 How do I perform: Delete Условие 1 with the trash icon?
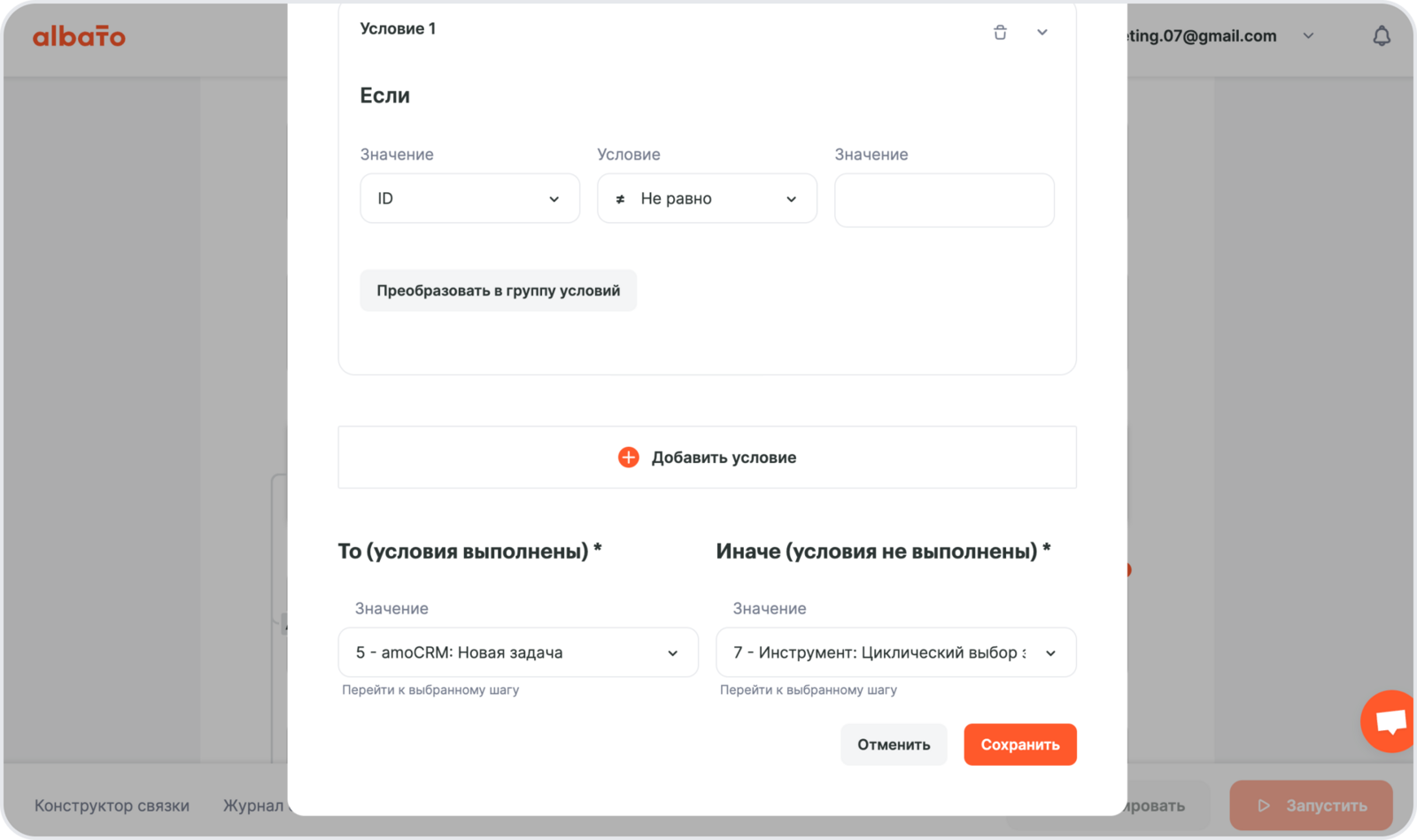(1000, 33)
